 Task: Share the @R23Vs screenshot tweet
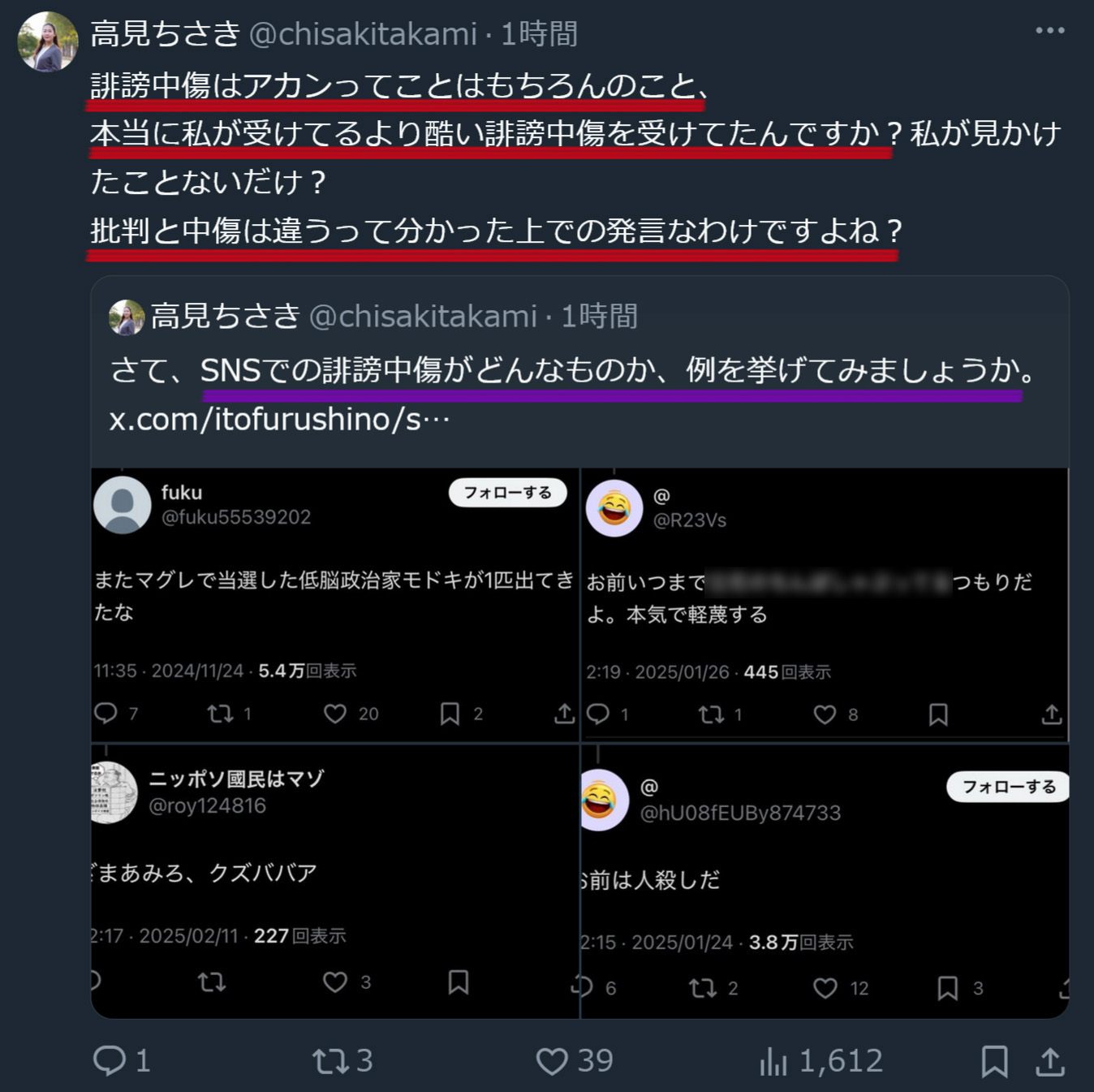pos(1052,714)
